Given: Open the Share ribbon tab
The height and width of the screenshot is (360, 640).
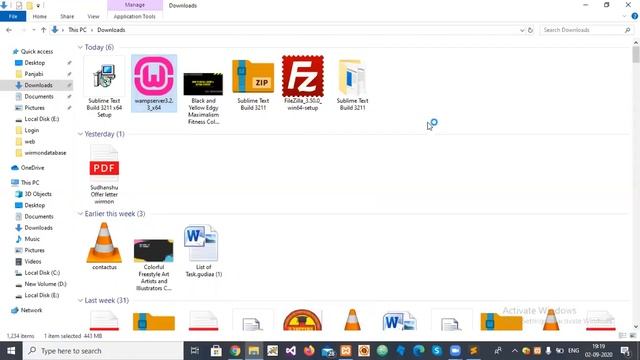Looking at the screenshot, I should tap(67, 16).
